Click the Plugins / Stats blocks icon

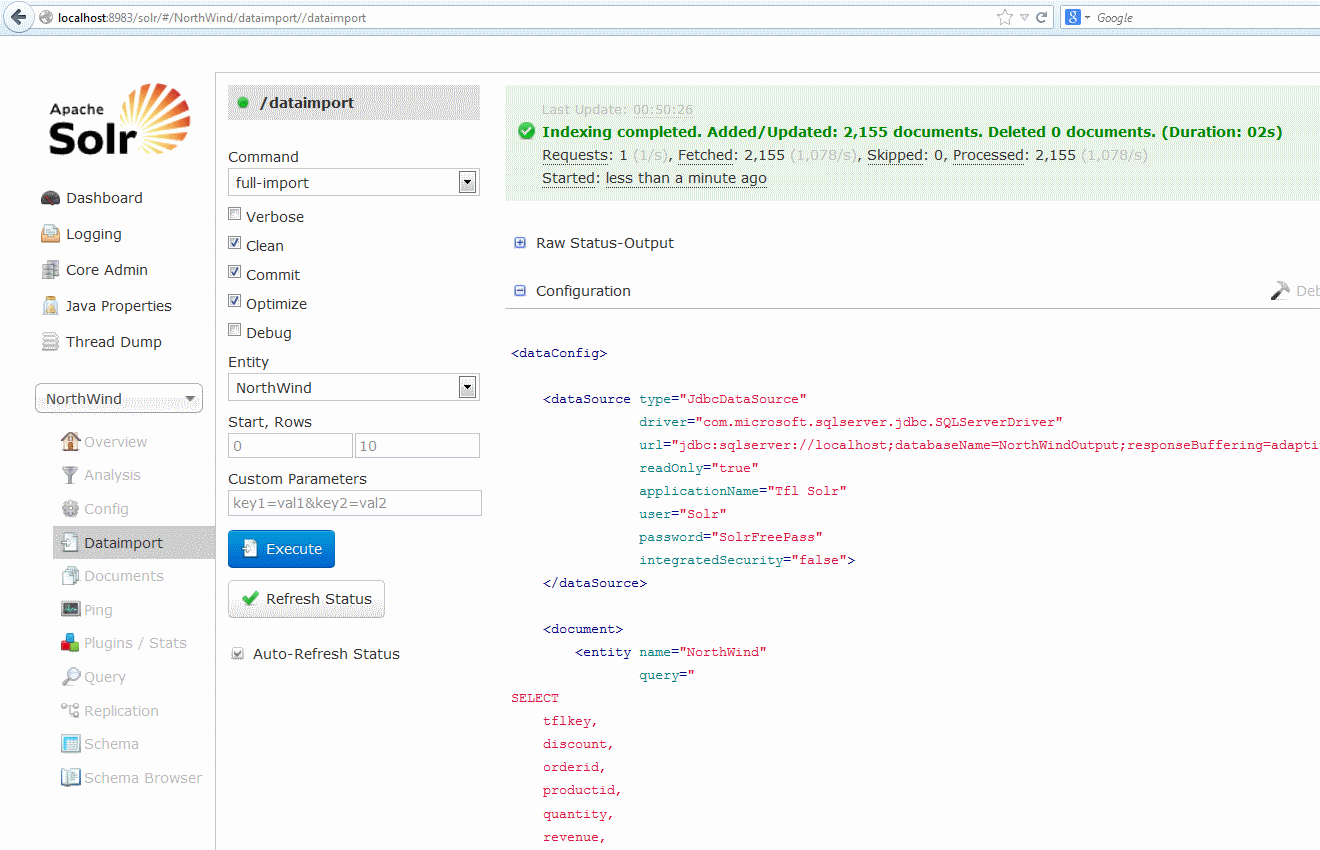(x=71, y=643)
